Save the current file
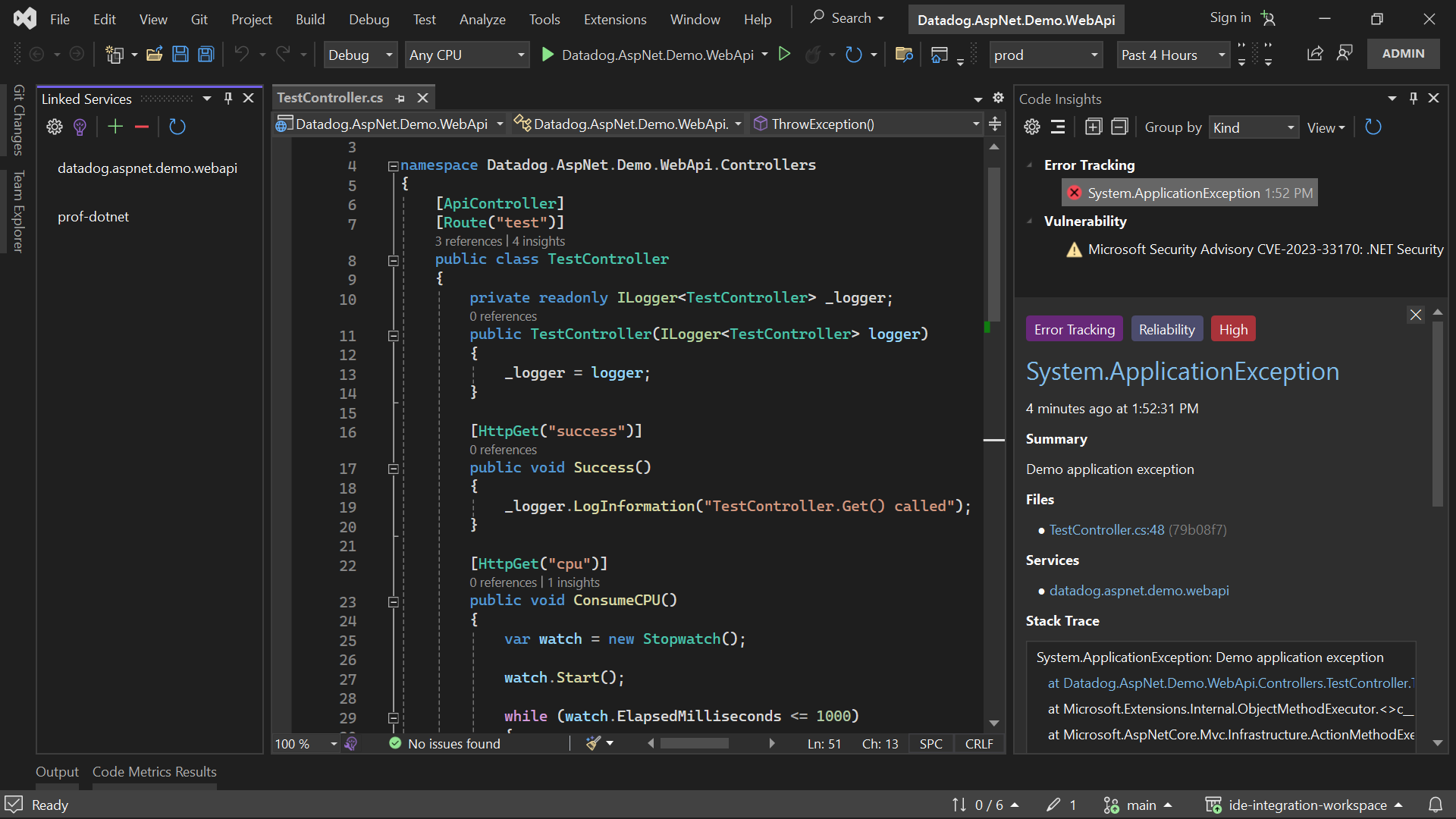Image resolution: width=1456 pixels, height=819 pixels. (180, 54)
